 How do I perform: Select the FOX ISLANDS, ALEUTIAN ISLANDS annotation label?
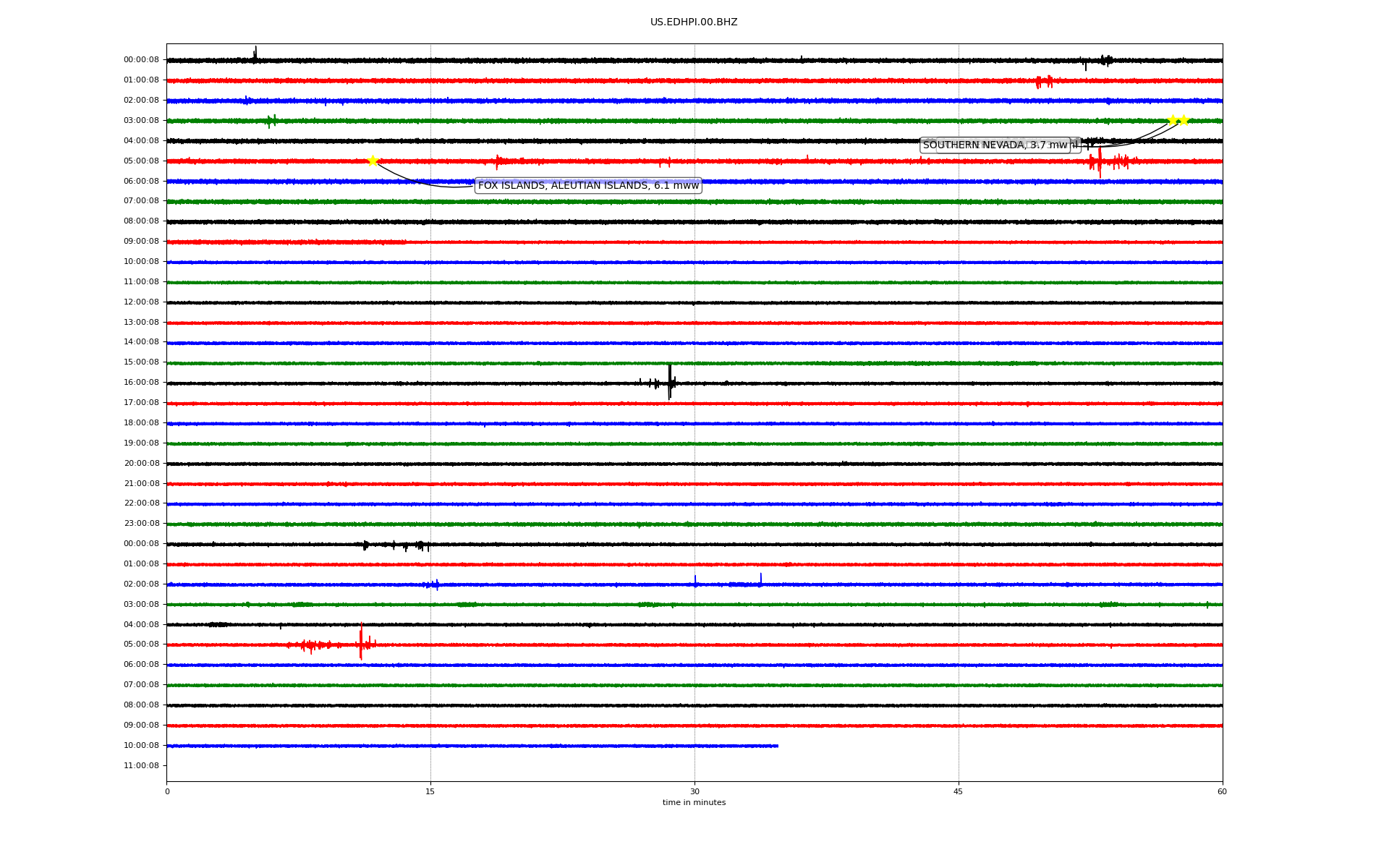tap(588, 186)
